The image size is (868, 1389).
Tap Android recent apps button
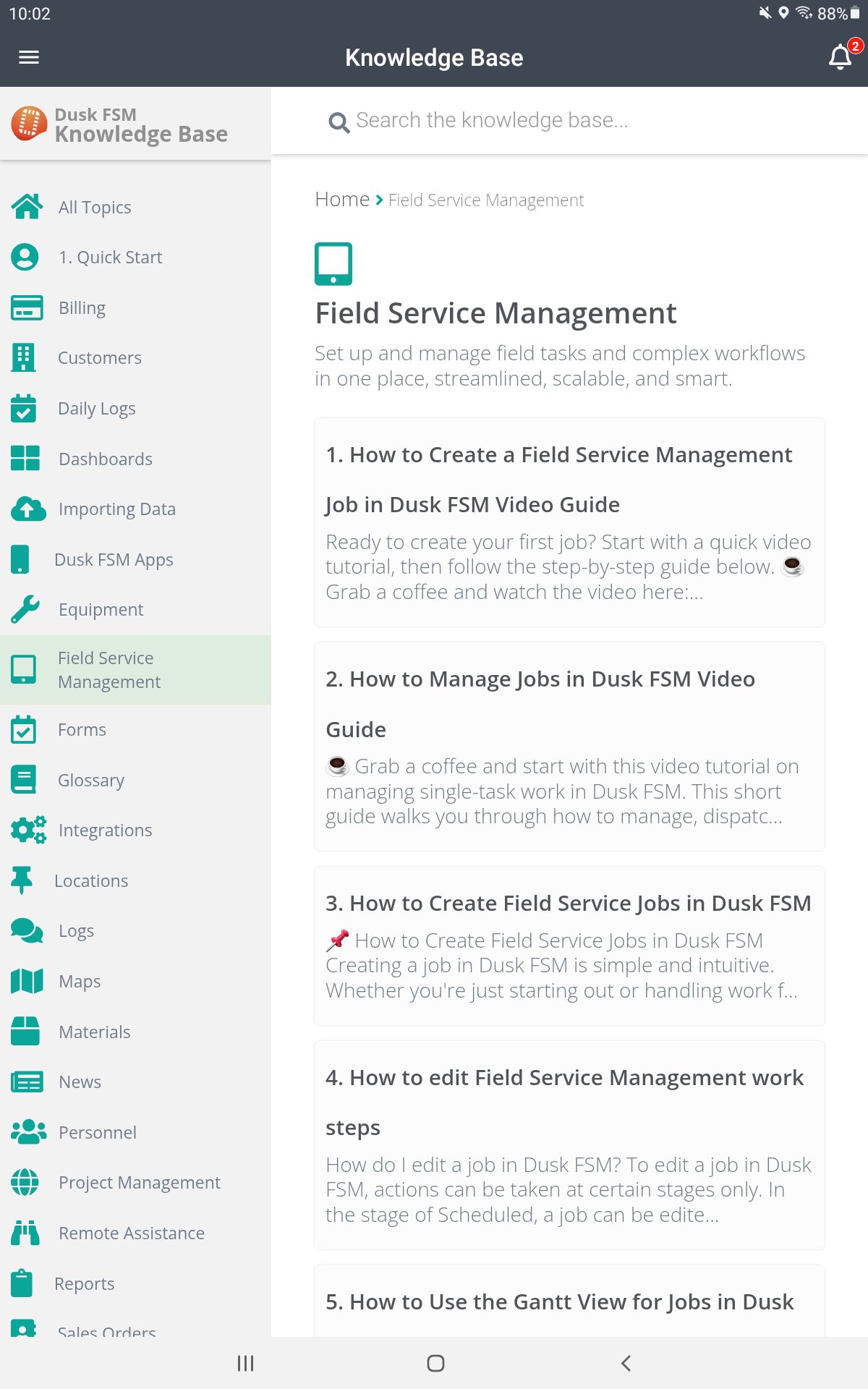[x=245, y=1363]
